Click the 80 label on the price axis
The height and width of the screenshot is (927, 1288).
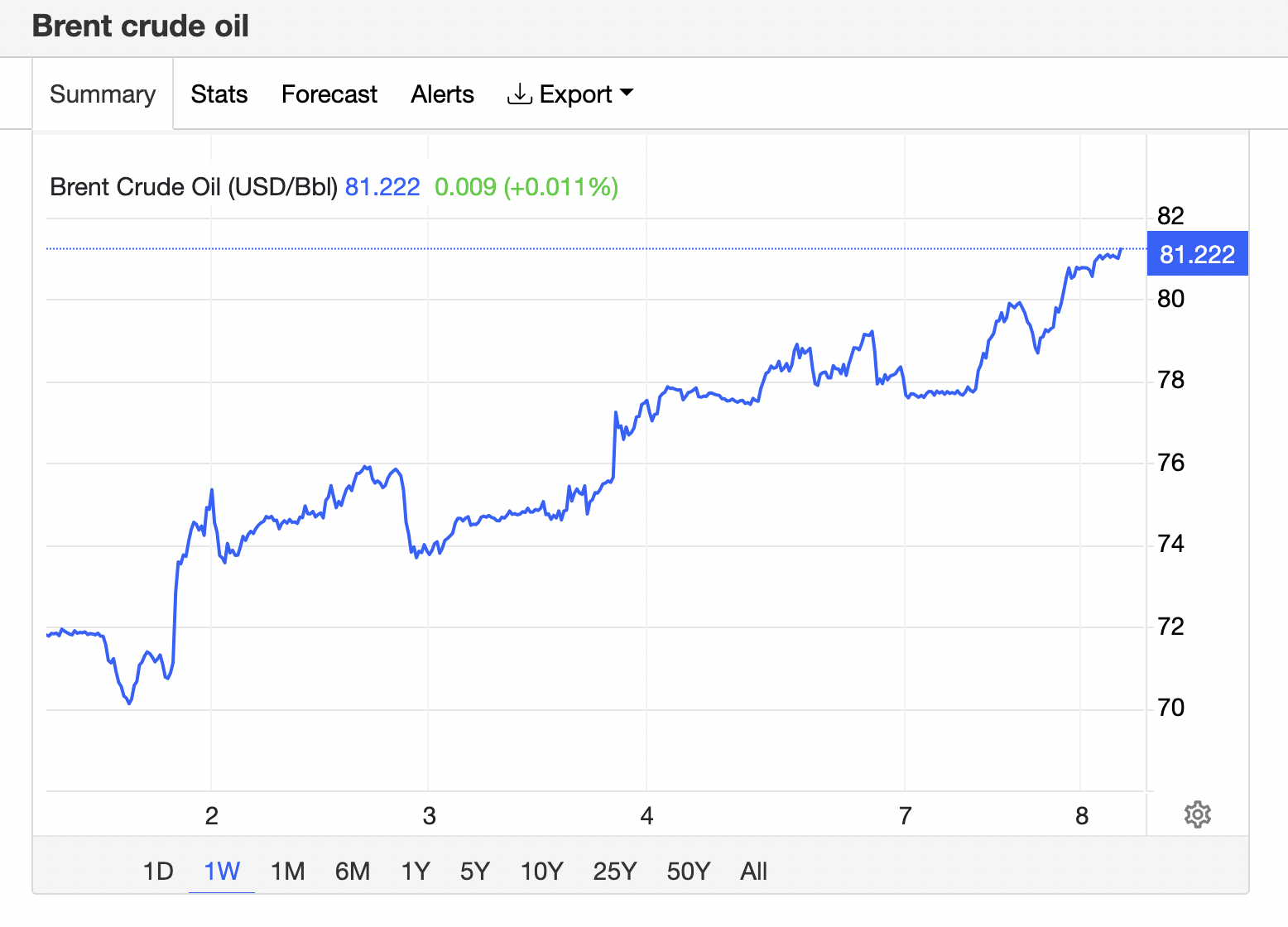point(1170,298)
